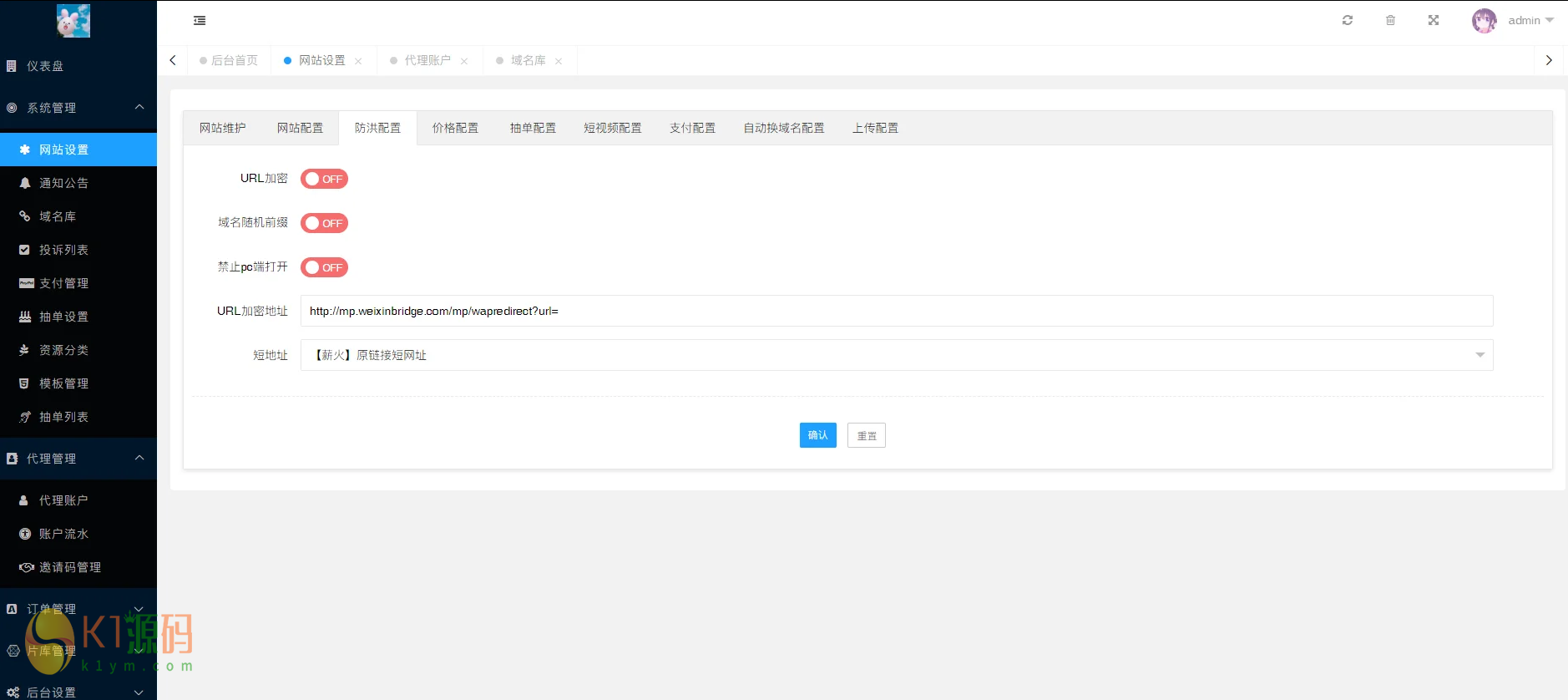Click the sidebar collapse hamburger icon
Image resolution: width=1568 pixels, height=700 pixels.
tap(200, 21)
